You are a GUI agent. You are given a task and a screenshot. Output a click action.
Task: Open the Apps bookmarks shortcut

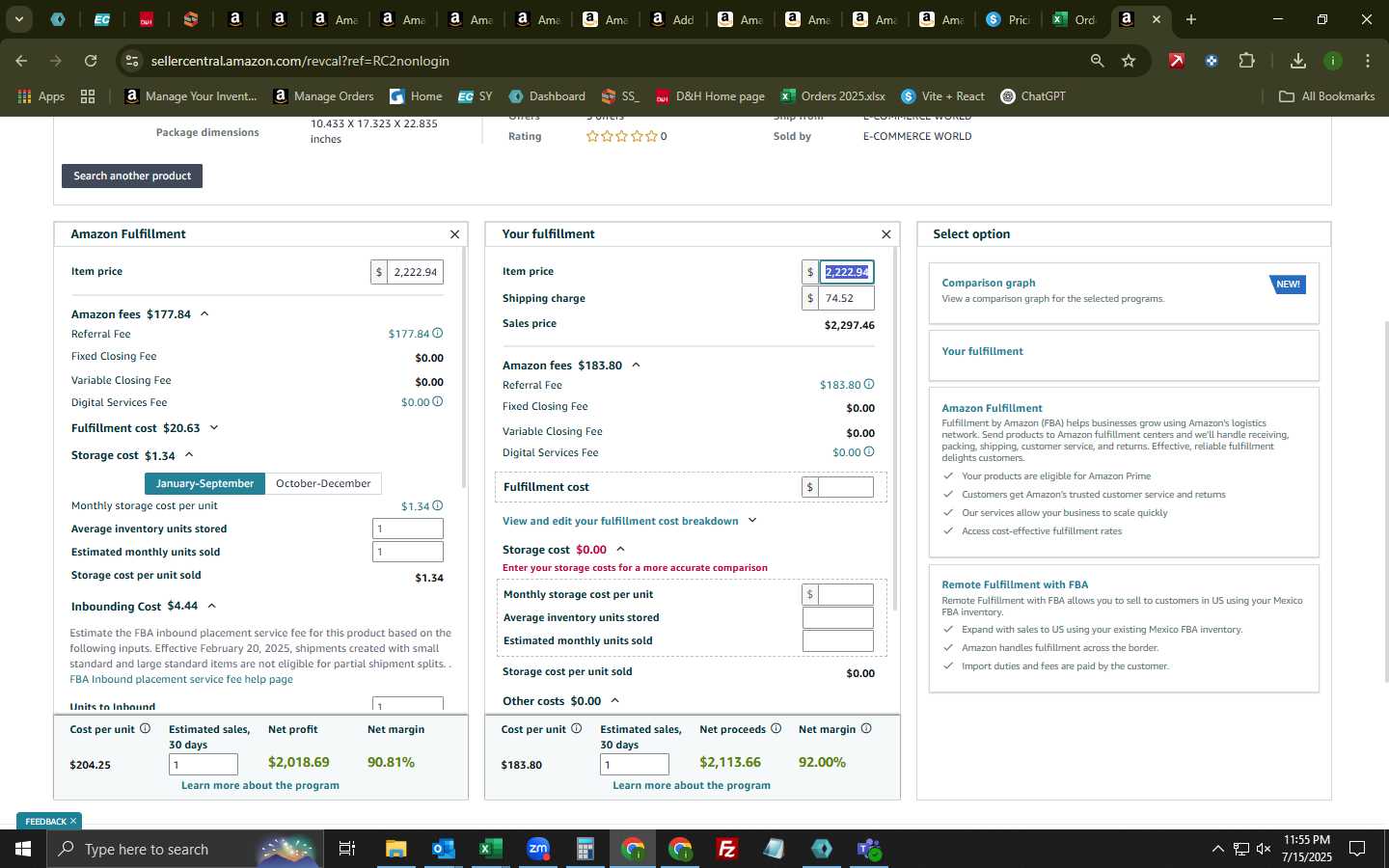tap(41, 96)
